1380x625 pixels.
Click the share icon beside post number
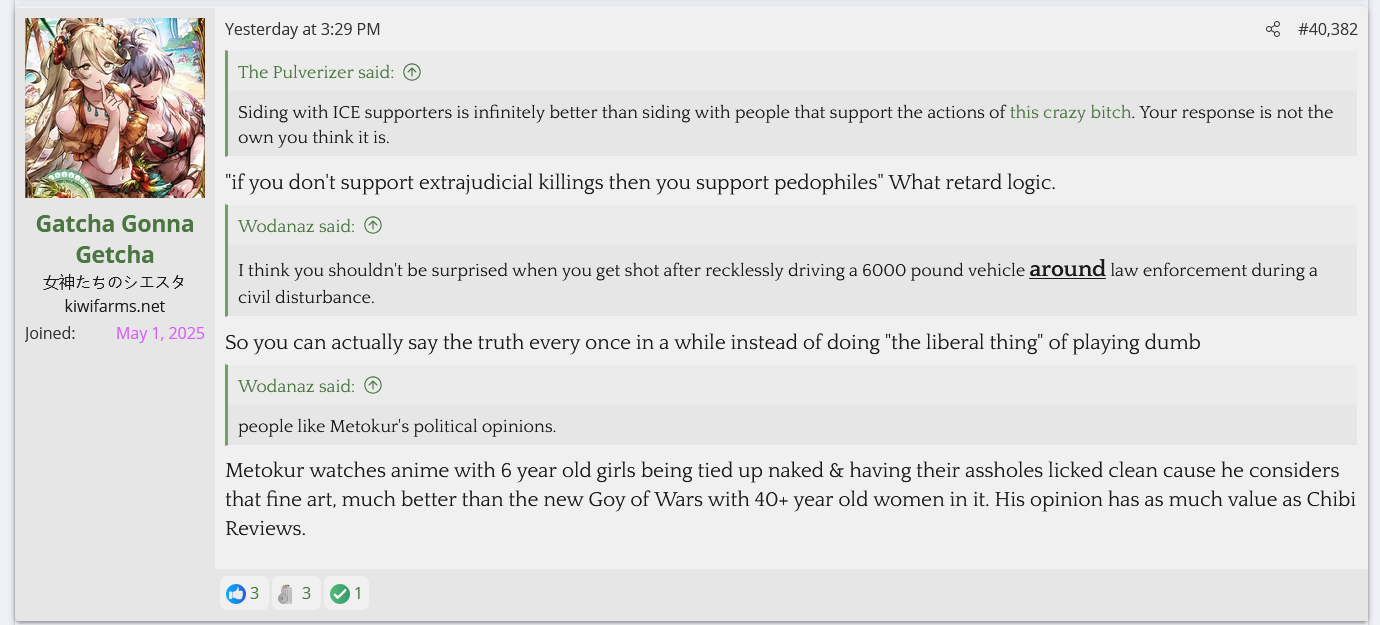pos(1273,30)
